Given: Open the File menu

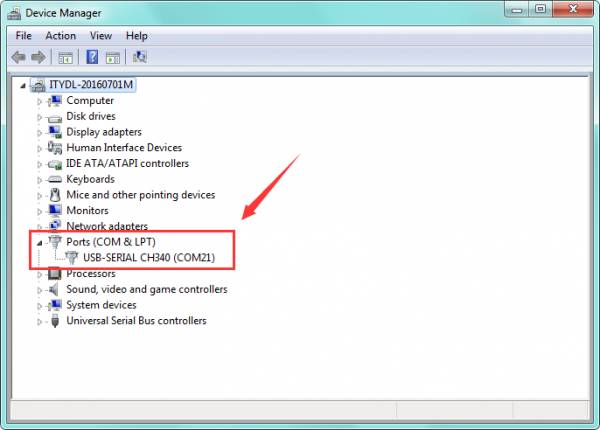Looking at the screenshot, I should (23, 36).
